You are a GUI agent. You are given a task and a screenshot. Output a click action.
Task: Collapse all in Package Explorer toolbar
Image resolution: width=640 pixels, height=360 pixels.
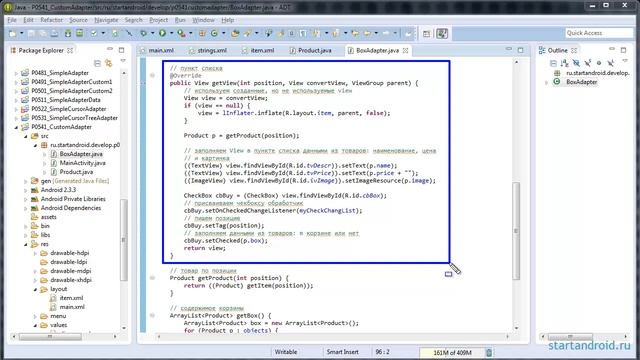pyautogui.click(x=97, y=63)
